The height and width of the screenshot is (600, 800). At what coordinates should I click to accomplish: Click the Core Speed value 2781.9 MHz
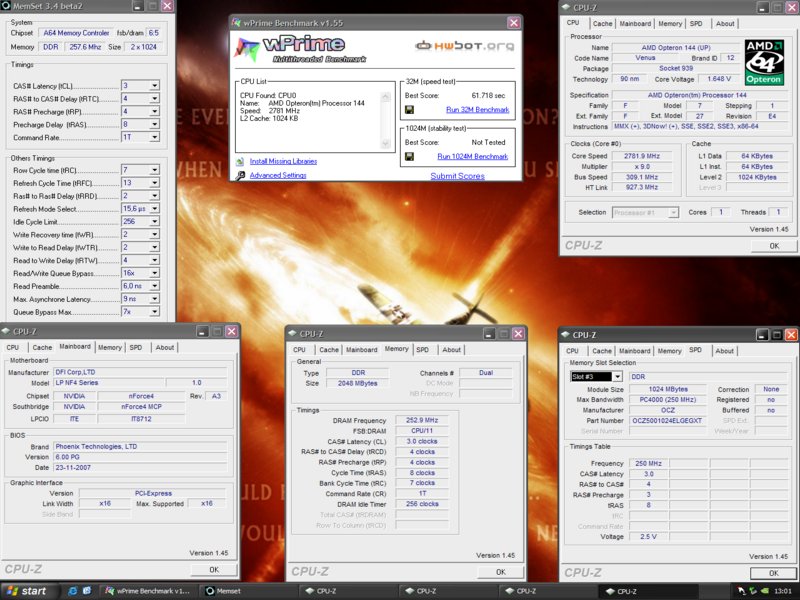coord(641,156)
